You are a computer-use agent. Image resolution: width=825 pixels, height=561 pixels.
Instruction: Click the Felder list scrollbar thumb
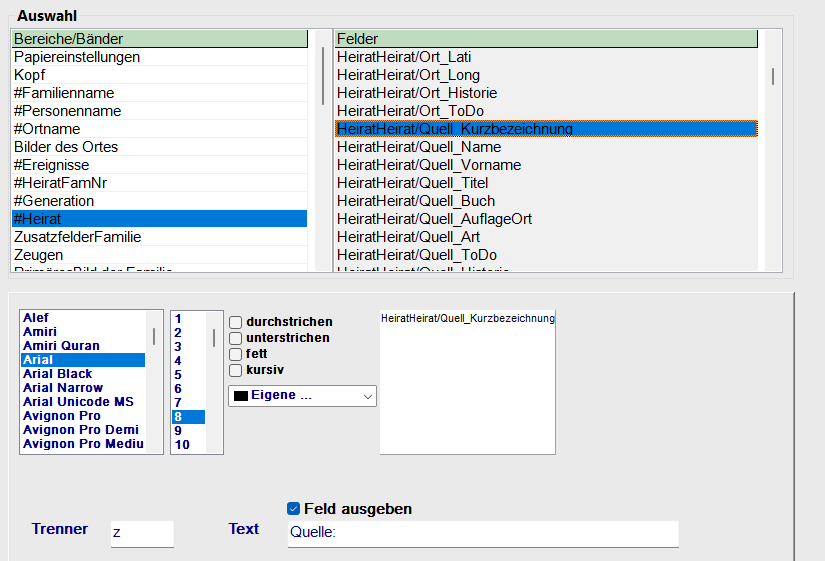click(773, 77)
